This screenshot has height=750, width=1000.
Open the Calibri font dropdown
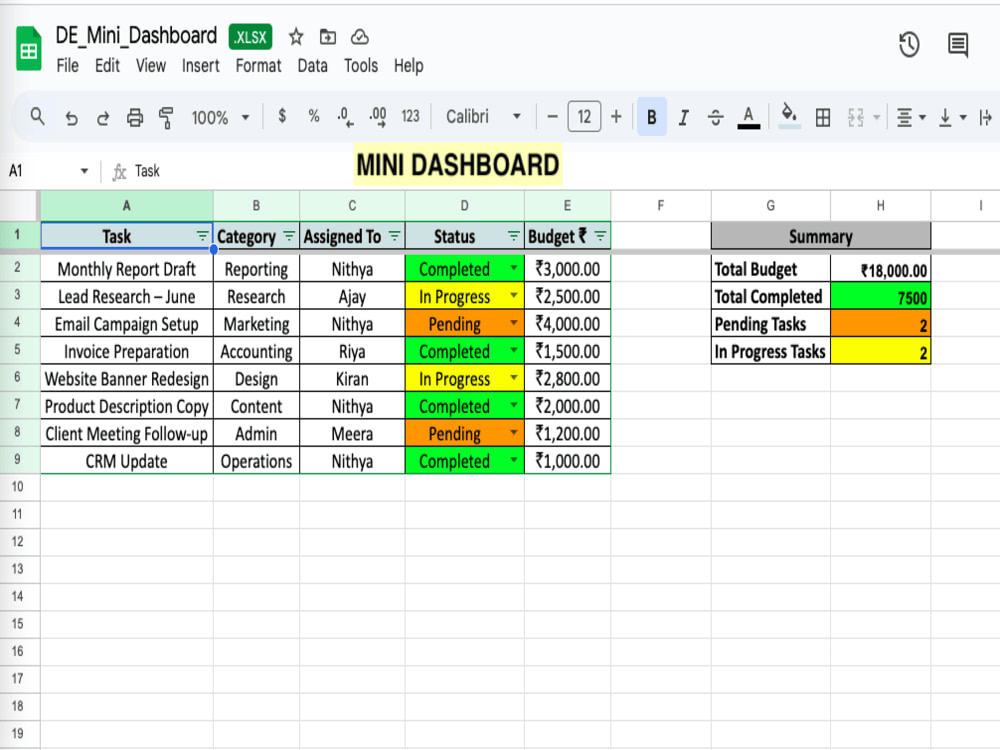pyautogui.click(x=483, y=117)
